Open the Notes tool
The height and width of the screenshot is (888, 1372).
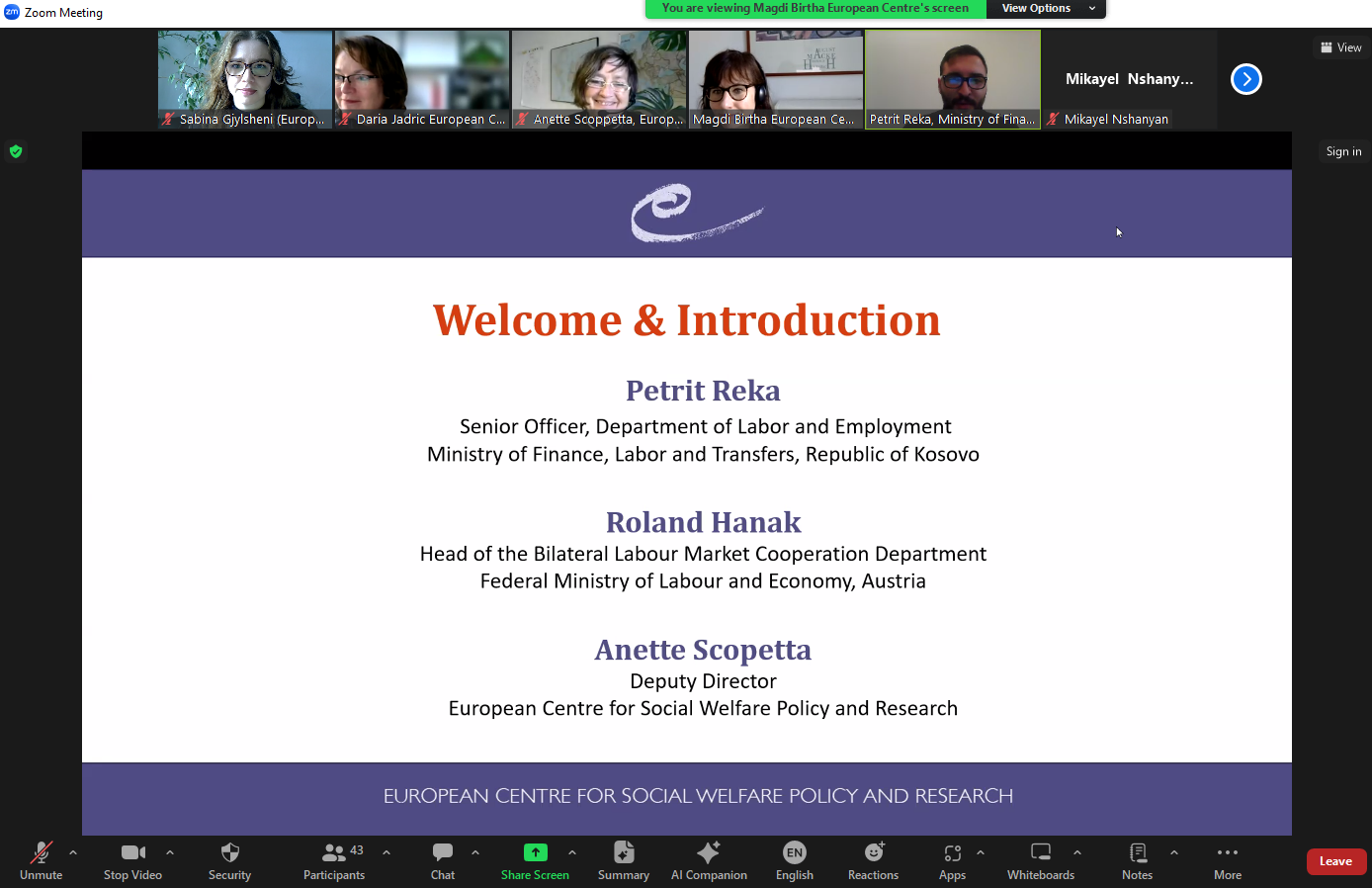pyautogui.click(x=1137, y=859)
